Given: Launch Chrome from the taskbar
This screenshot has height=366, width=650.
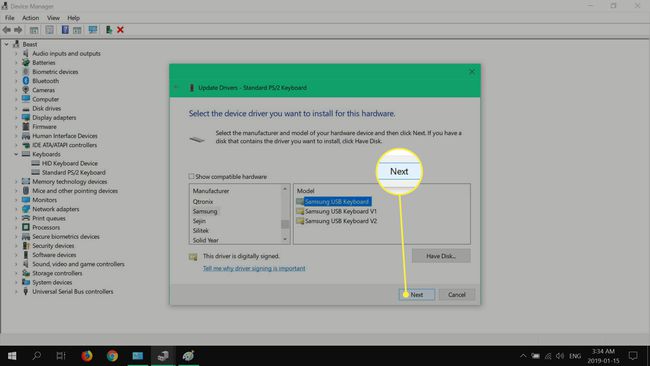Looking at the screenshot, I should click(112, 356).
